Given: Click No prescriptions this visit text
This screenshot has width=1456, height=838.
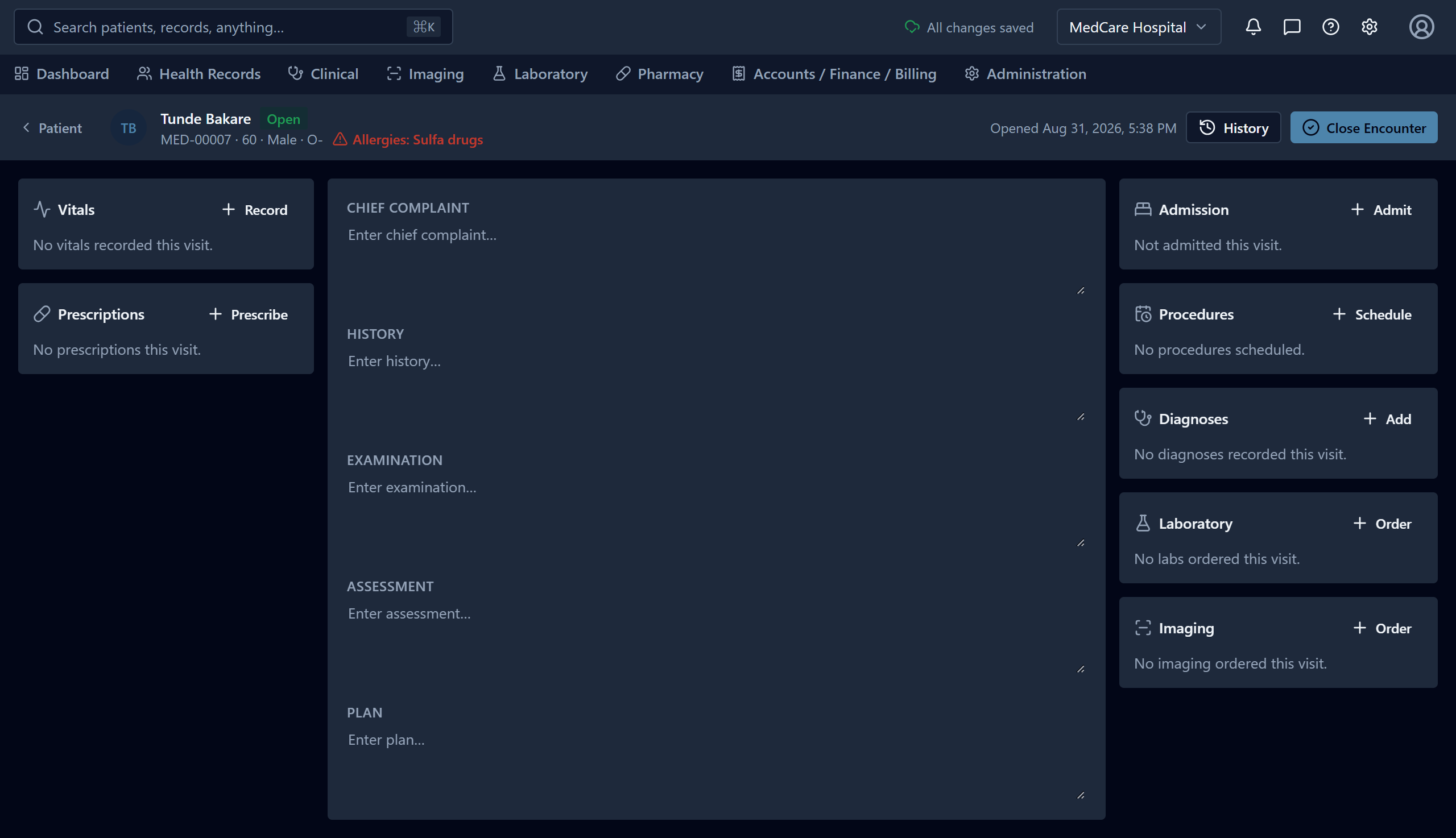Looking at the screenshot, I should coord(117,350).
